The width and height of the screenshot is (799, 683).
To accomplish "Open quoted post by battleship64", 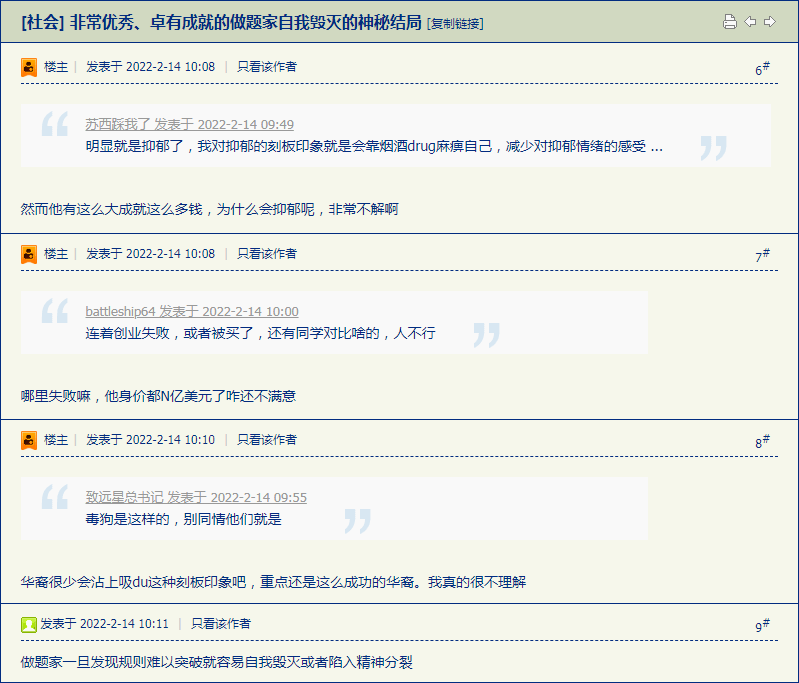I will point(192,311).
